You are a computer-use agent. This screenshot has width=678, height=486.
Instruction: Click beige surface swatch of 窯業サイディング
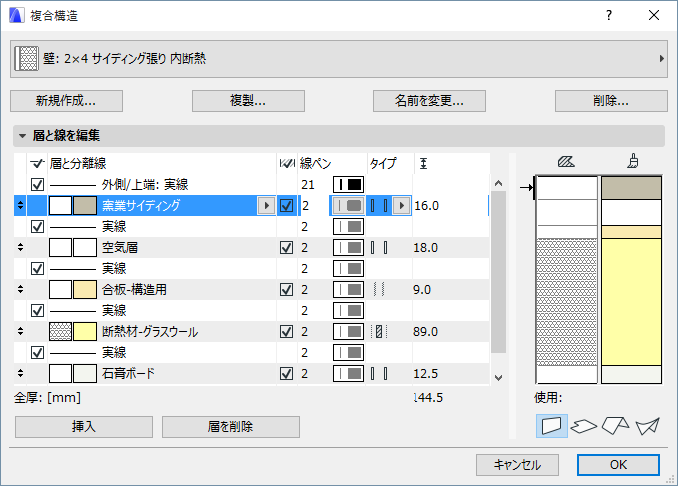[85, 205]
